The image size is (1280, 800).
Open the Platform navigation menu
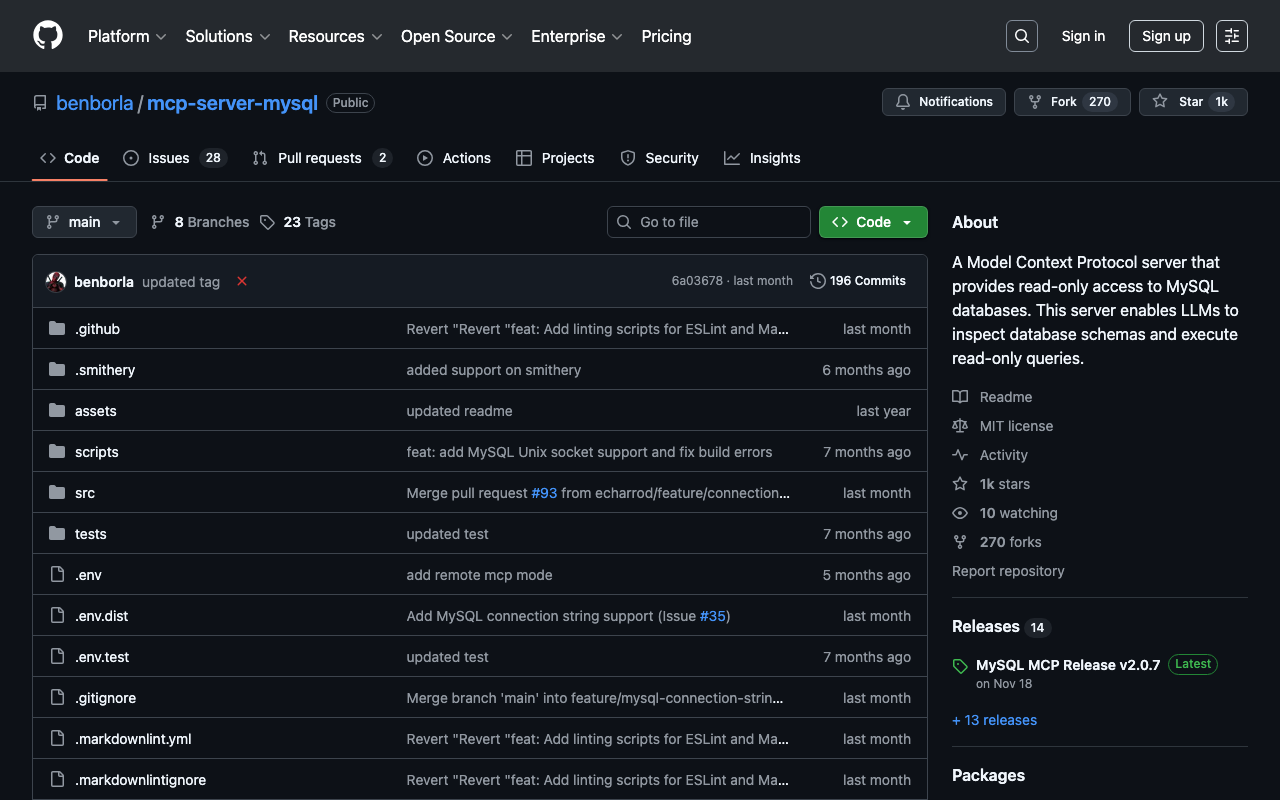[x=127, y=36]
